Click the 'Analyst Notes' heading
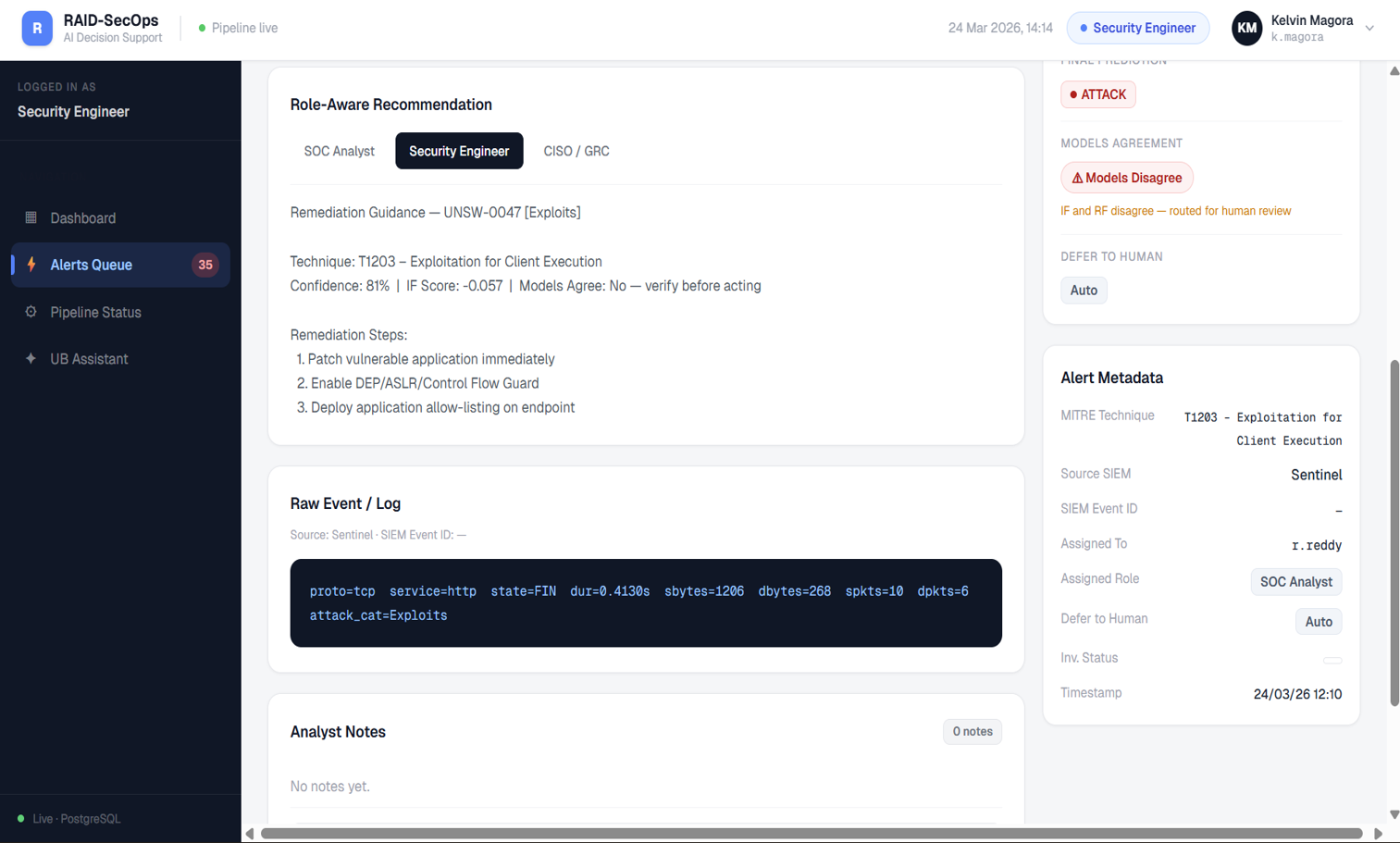The height and width of the screenshot is (843, 1400). [338, 731]
